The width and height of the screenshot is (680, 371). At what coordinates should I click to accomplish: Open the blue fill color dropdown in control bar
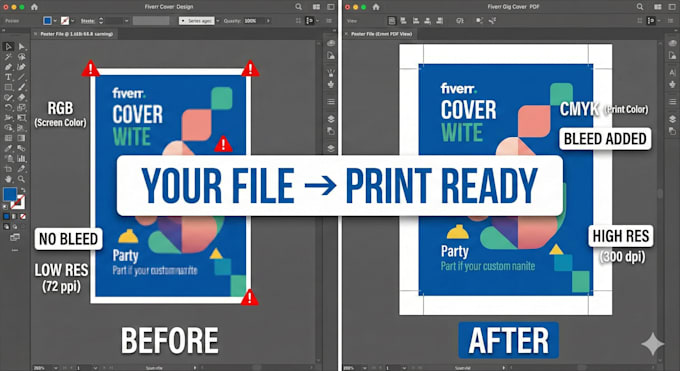(55, 21)
